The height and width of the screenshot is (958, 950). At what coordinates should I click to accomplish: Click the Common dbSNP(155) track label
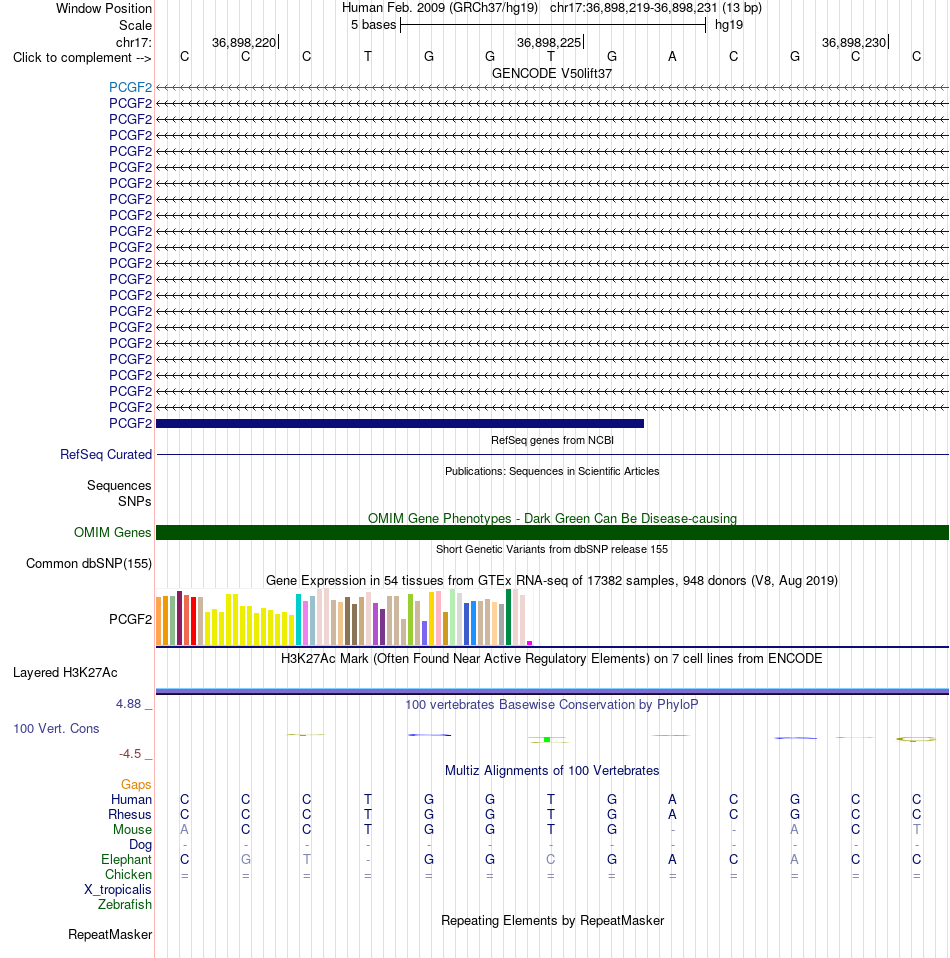pos(89,564)
